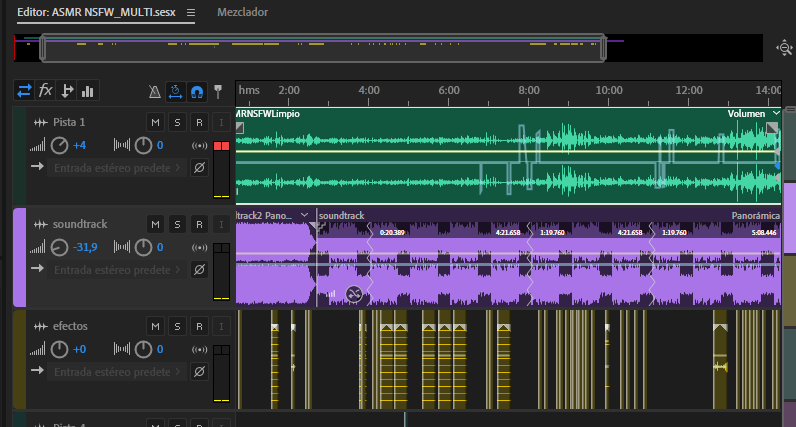Show the Inputs/Outputs routing view button
The image size is (796, 427).
(24, 91)
